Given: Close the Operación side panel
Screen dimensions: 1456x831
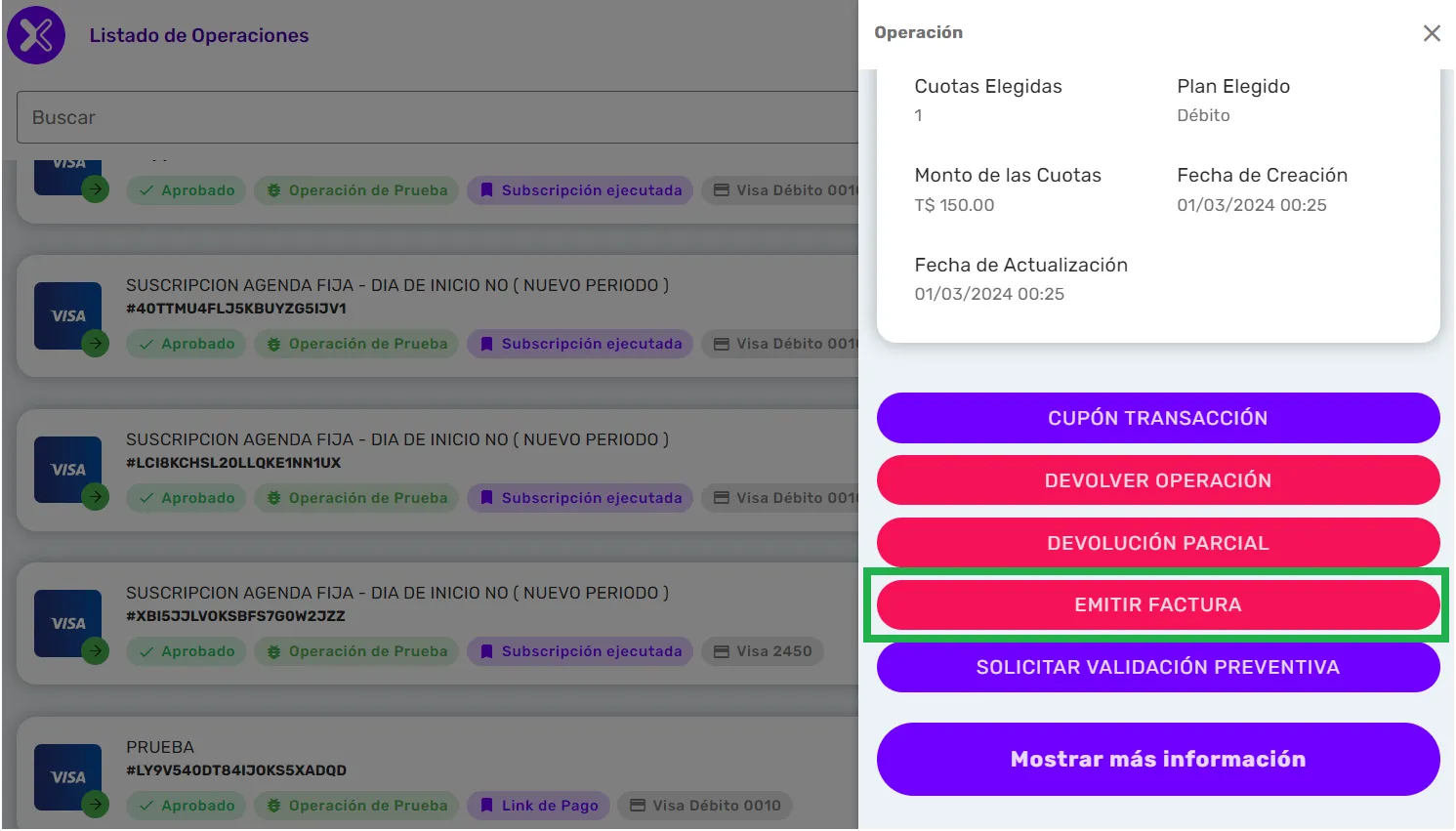Looking at the screenshot, I should pyautogui.click(x=1432, y=33).
